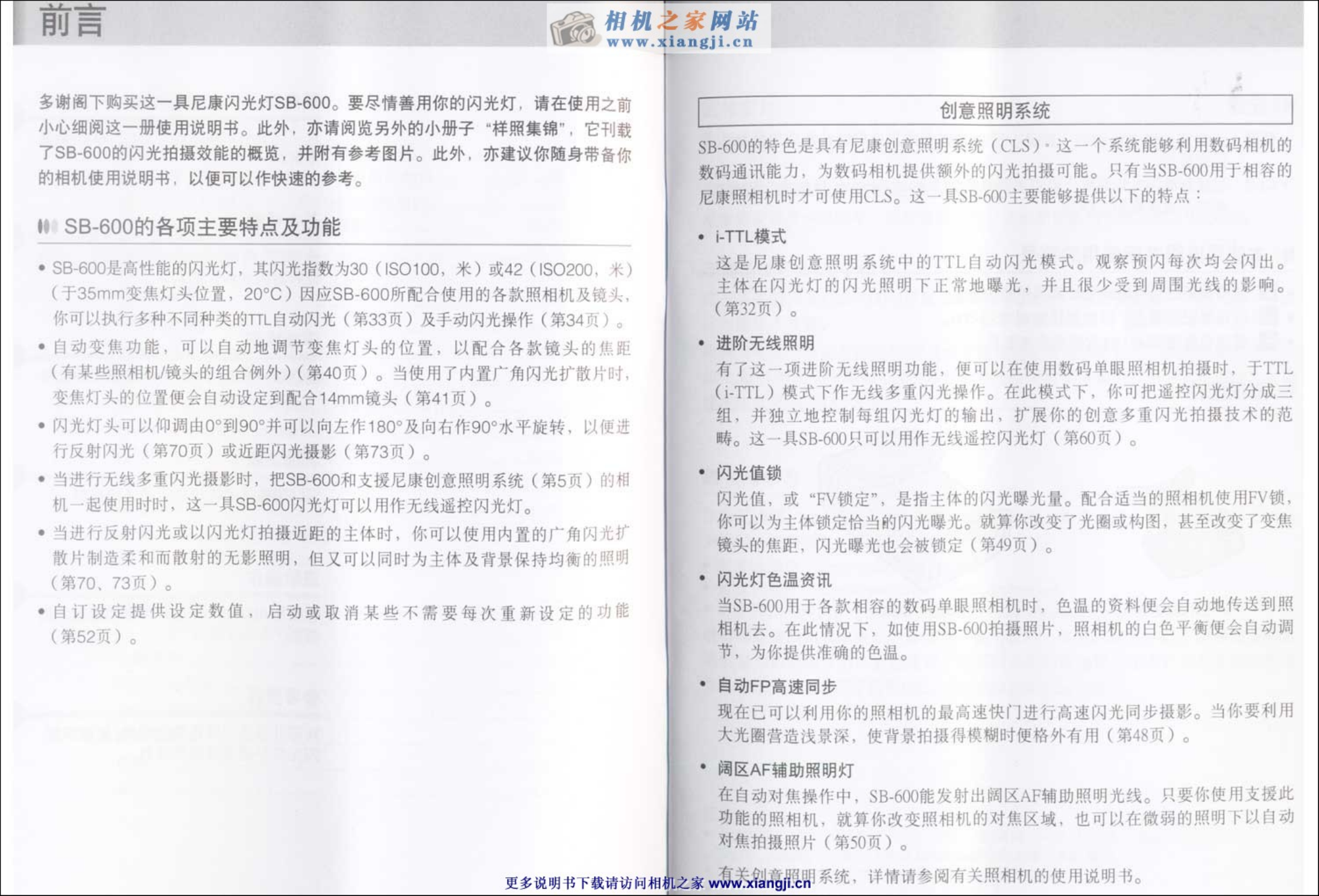Click the 自动FP高速同步 bullet heading
The image size is (1319, 896).
coord(777,686)
